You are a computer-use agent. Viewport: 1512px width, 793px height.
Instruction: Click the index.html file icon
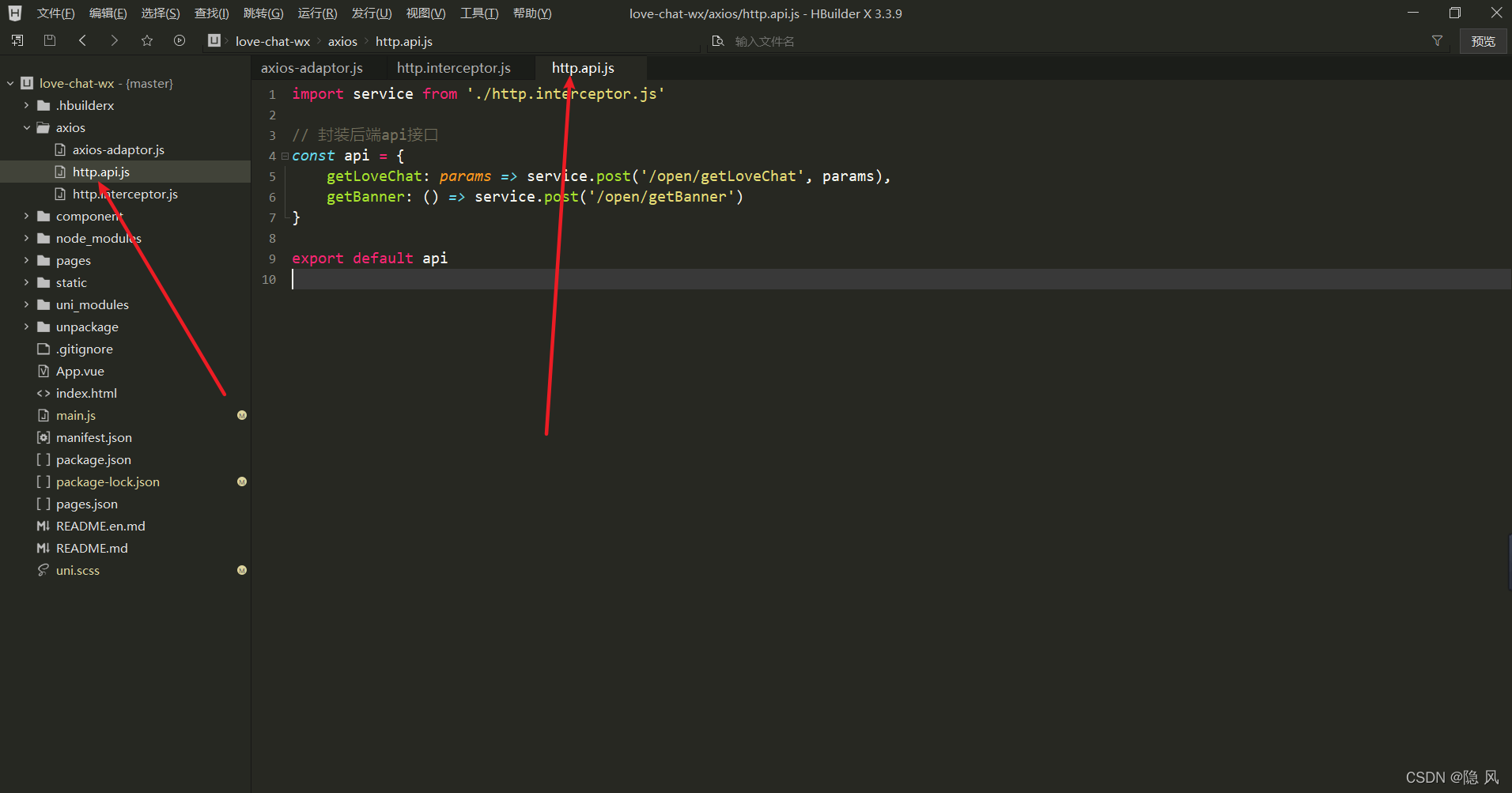tap(43, 393)
